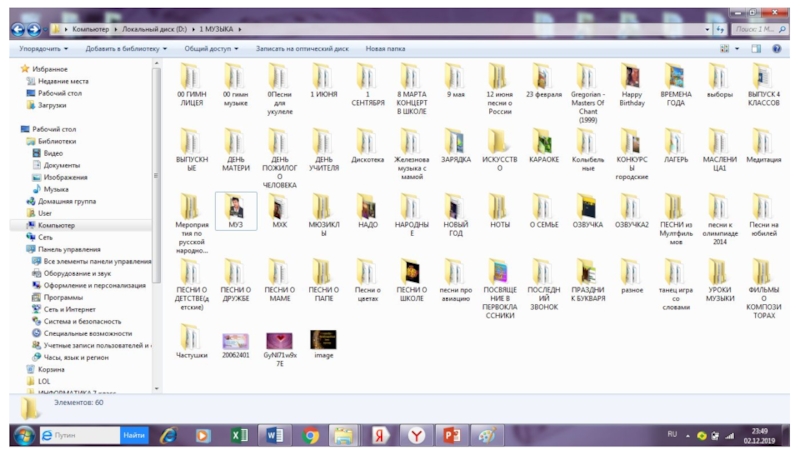Click the folder search box
The height and width of the screenshot is (450, 800).
click(x=760, y=30)
